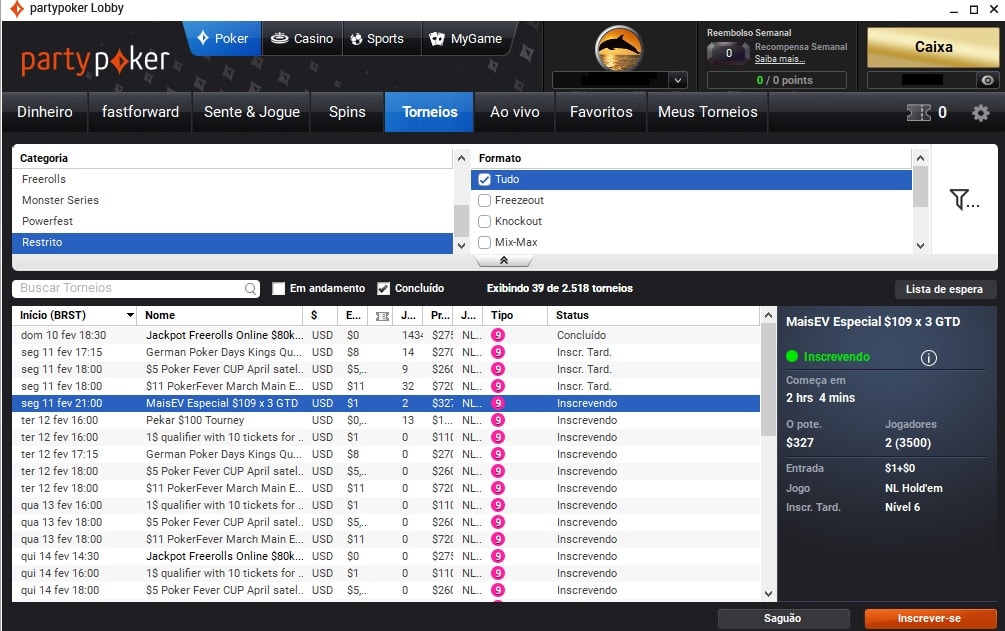Click the tournament tickets icon
Screen dimensions: 1005x631
pos(918,113)
